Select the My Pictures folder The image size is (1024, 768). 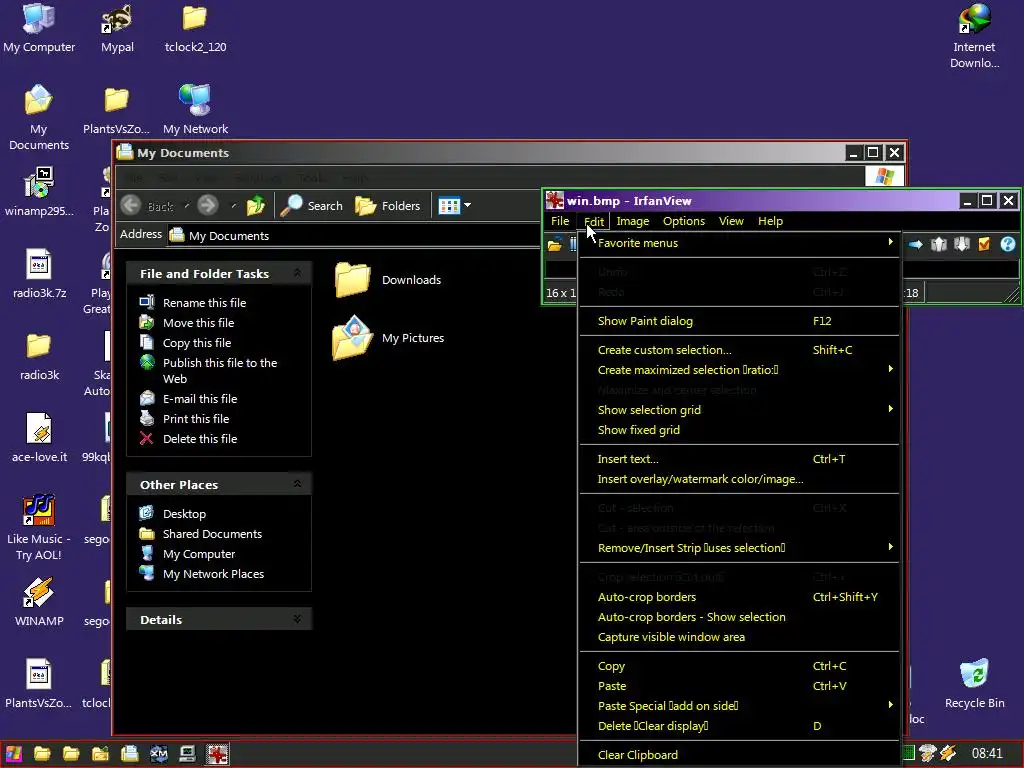click(388, 338)
